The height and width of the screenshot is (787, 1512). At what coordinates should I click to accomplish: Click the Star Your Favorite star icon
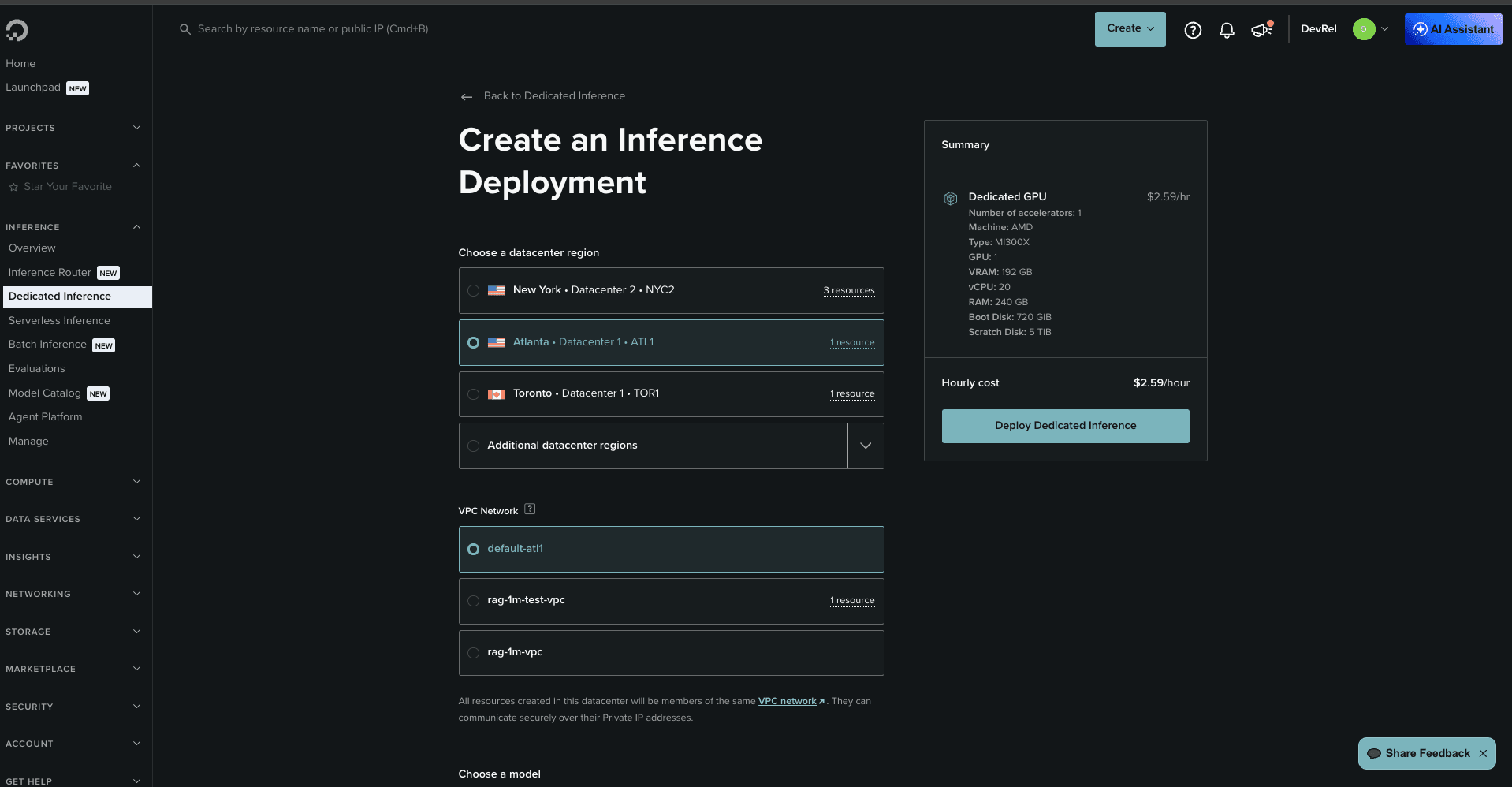[x=13, y=187]
